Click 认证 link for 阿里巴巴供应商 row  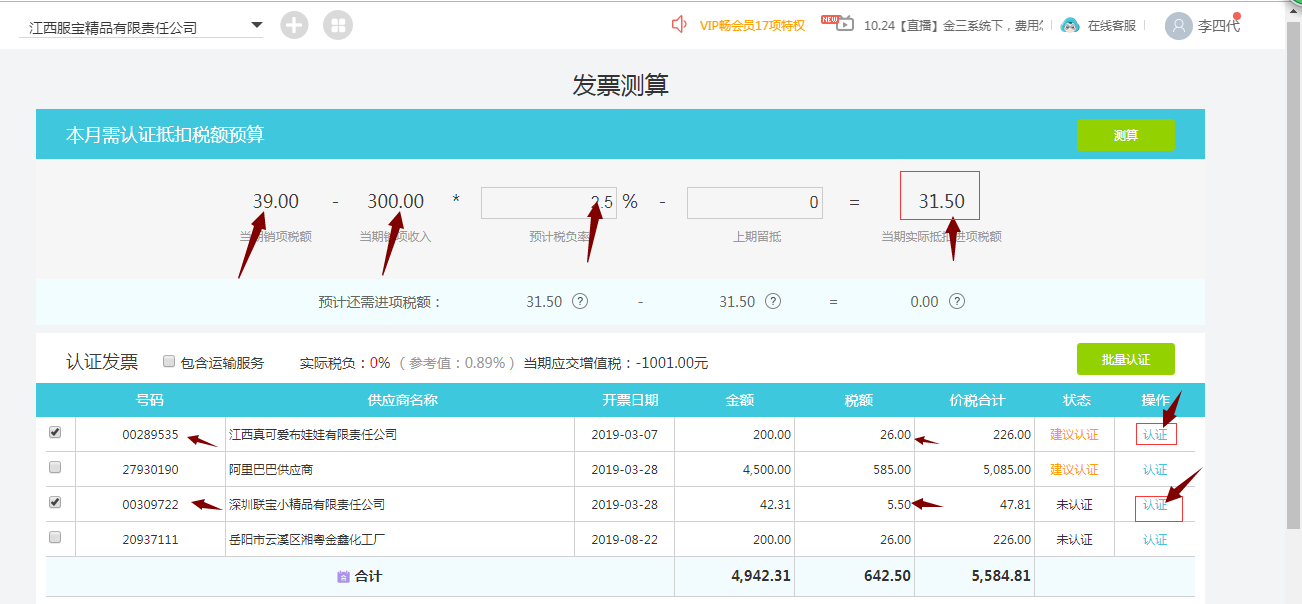click(x=1155, y=470)
